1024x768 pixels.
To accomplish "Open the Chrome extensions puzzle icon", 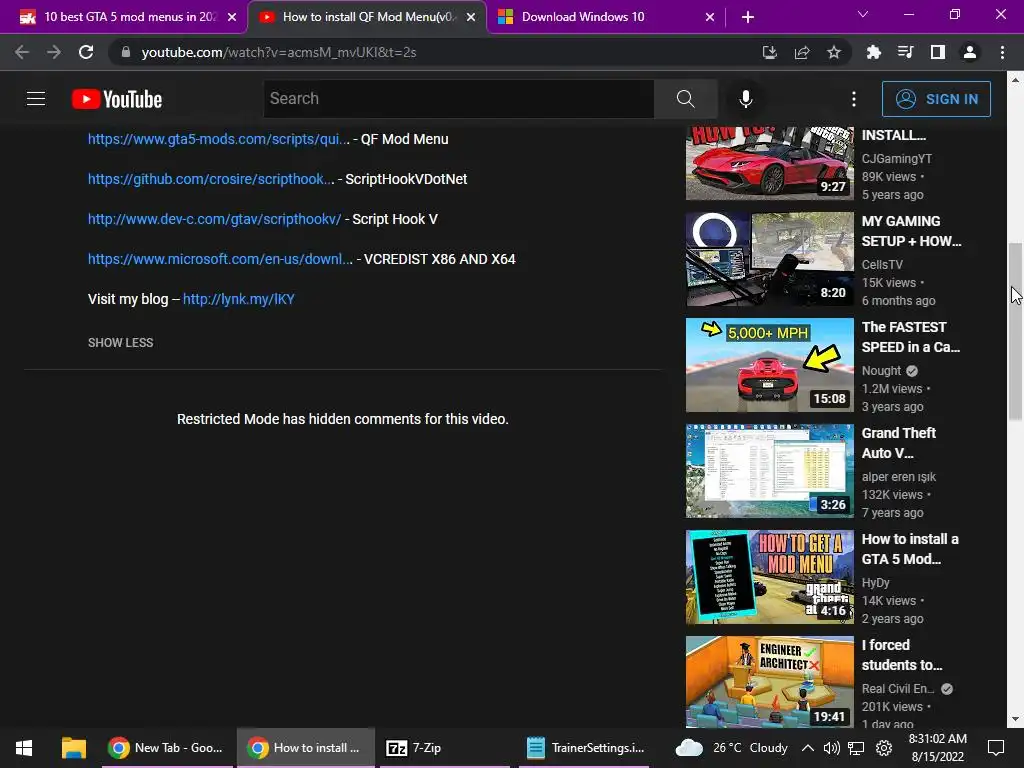I will [873, 52].
